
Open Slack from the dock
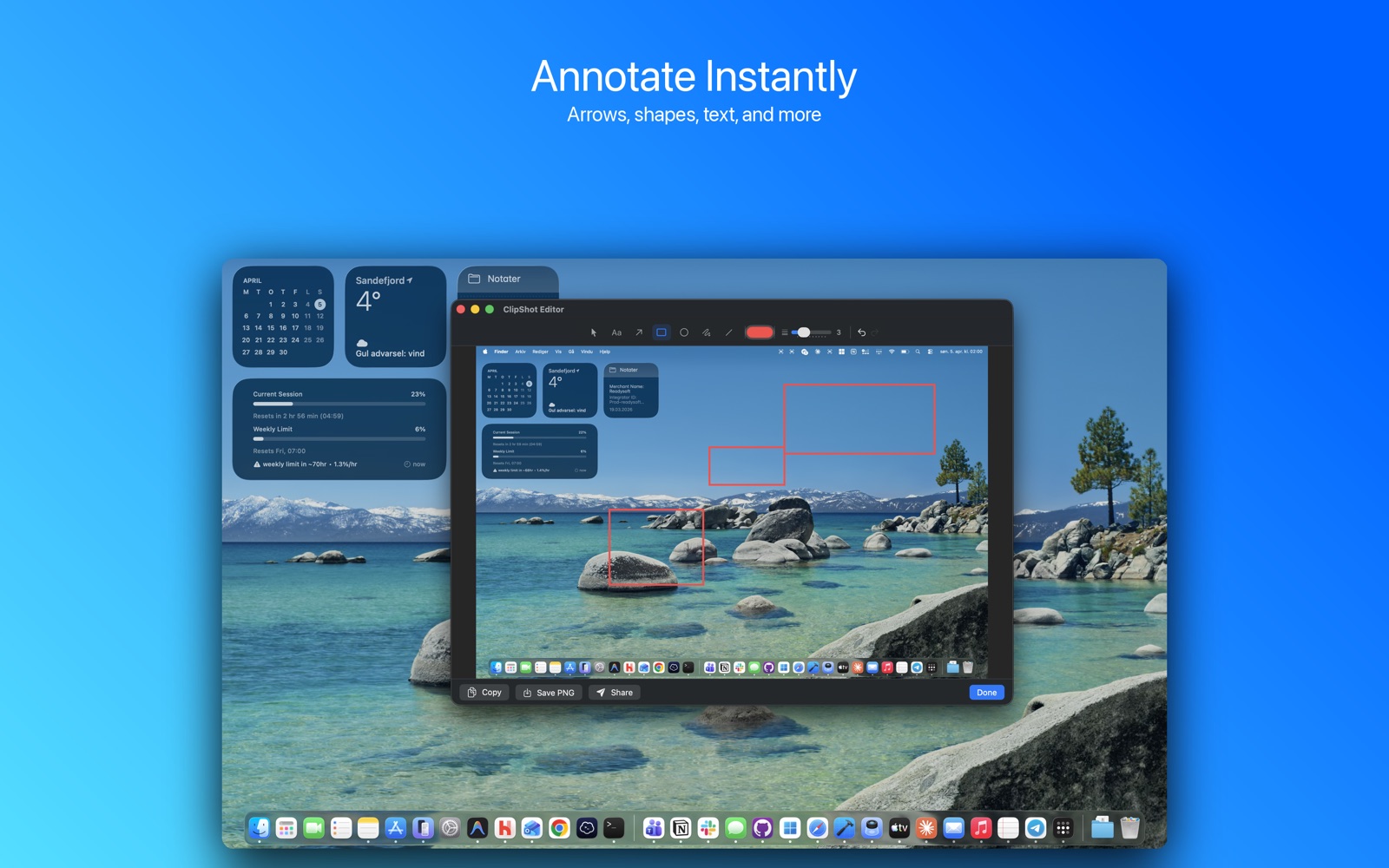(708, 828)
